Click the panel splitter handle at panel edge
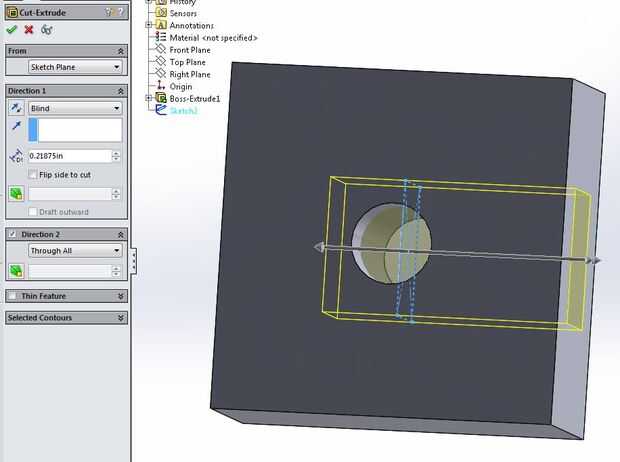The width and height of the screenshot is (620, 462). coord(134,261)
